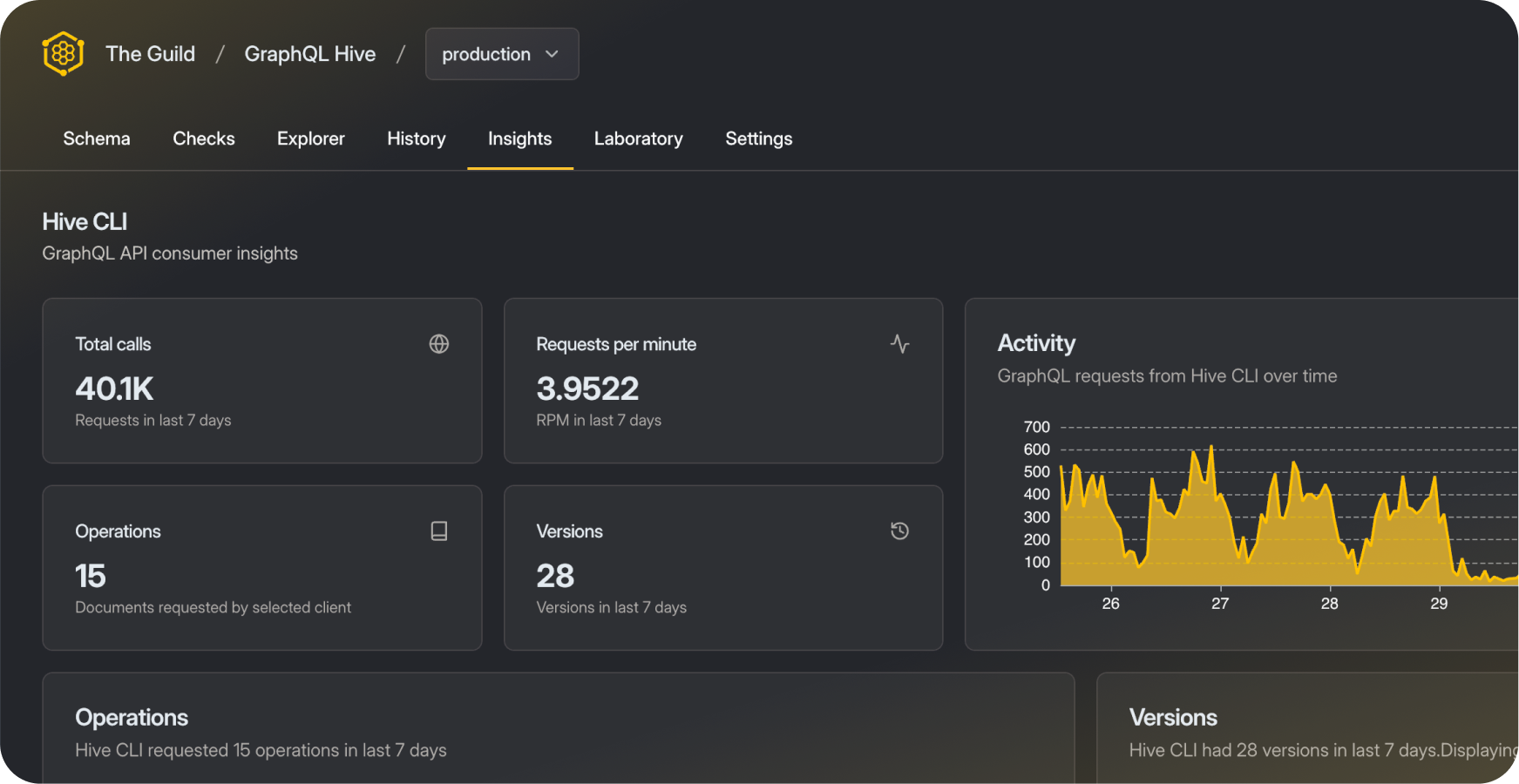Click the history clock icon on Versions card
1519x784 pixels.
click(x=899, y=531)
